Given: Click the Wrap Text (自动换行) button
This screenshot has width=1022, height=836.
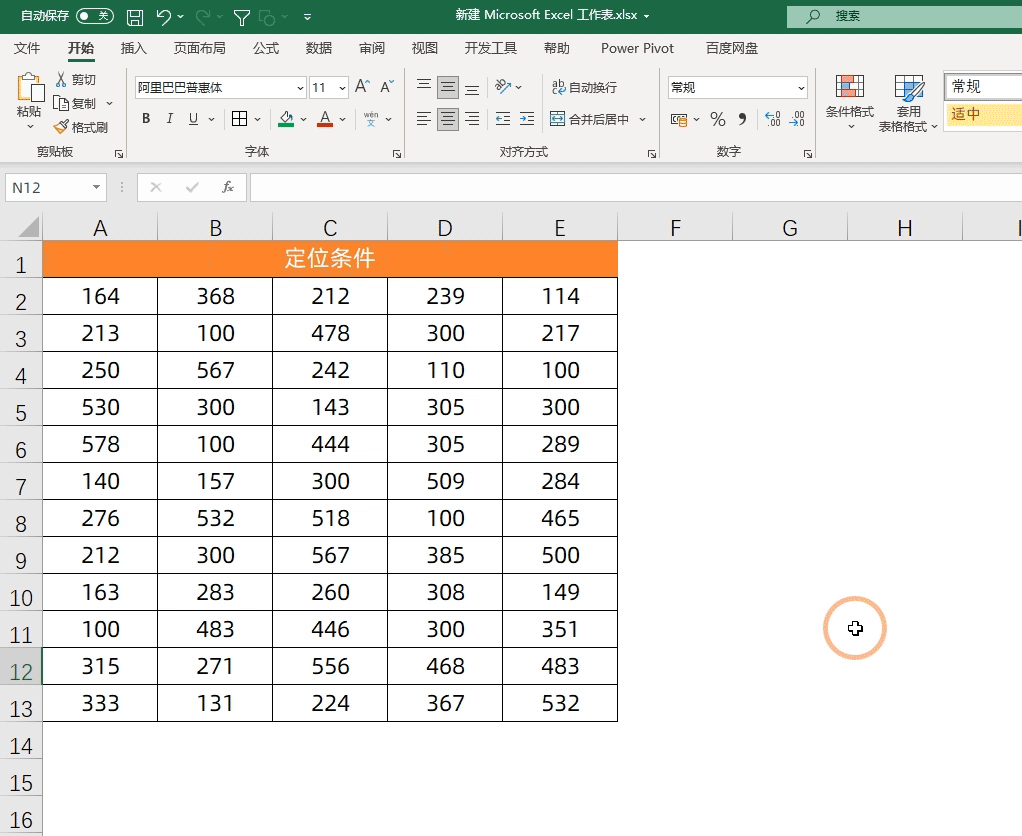Looking at the screenshot, I should coord(583,88).
